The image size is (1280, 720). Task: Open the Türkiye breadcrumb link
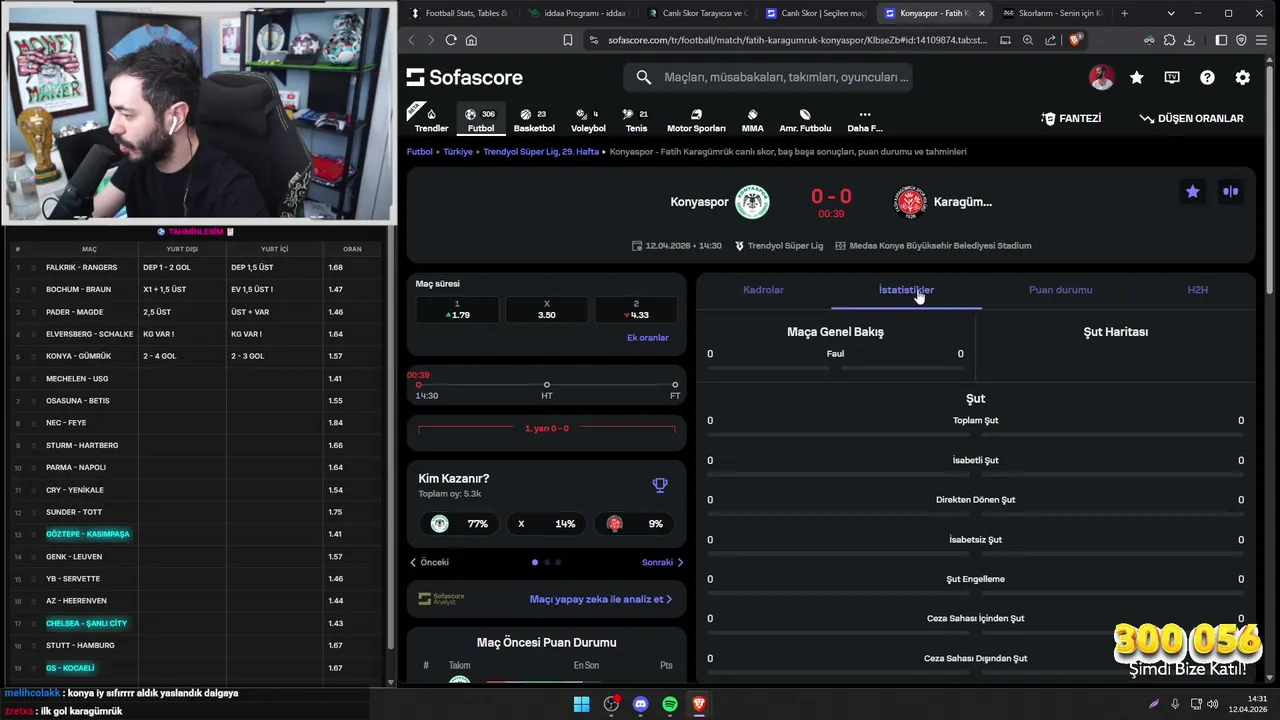tap(458, 152)
